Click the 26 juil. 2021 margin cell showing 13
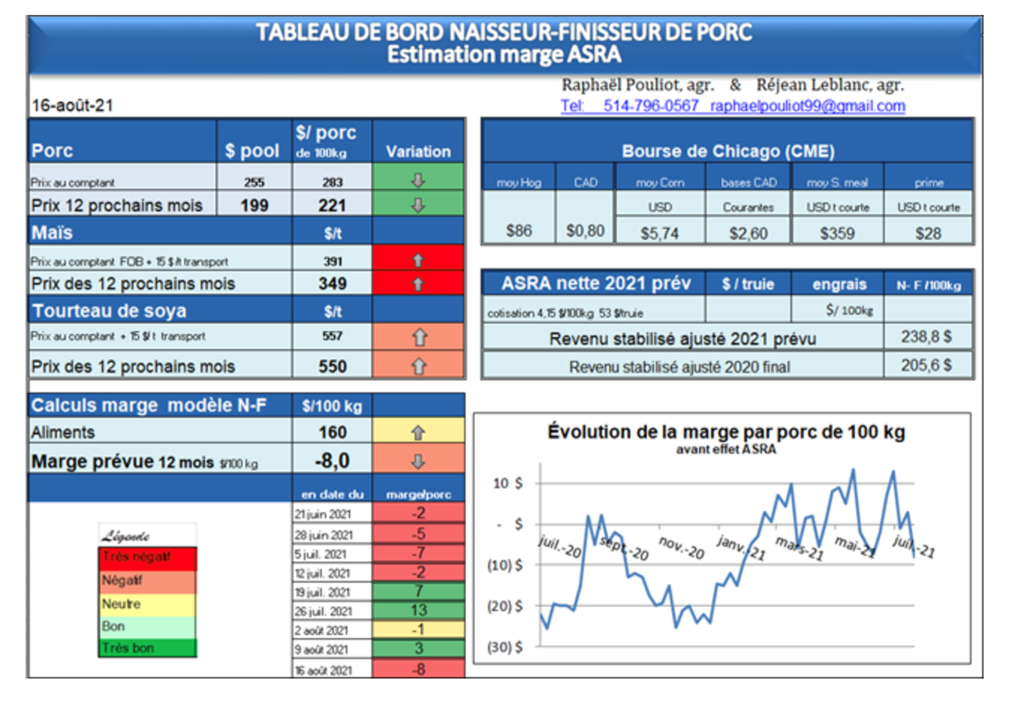The width and height of the screenshot is (1024, 707). tap(418, 611)
